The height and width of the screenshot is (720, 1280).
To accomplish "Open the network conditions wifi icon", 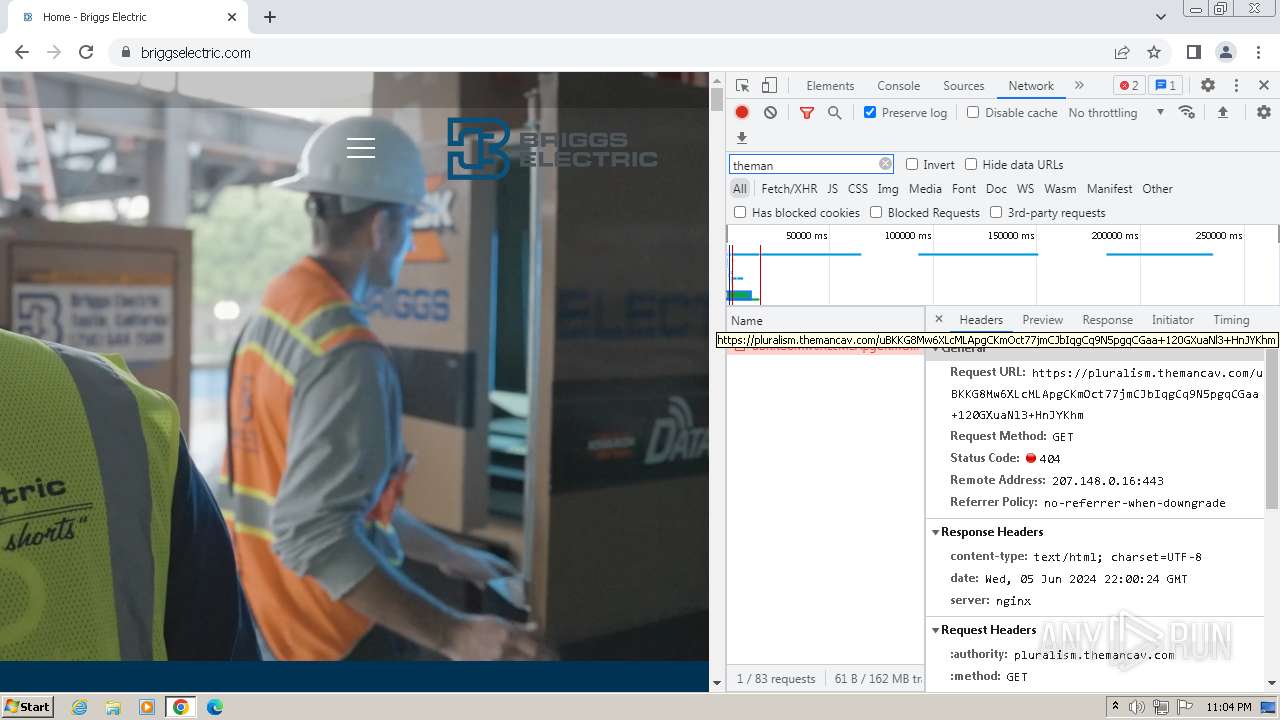I will coord(1187,112).
